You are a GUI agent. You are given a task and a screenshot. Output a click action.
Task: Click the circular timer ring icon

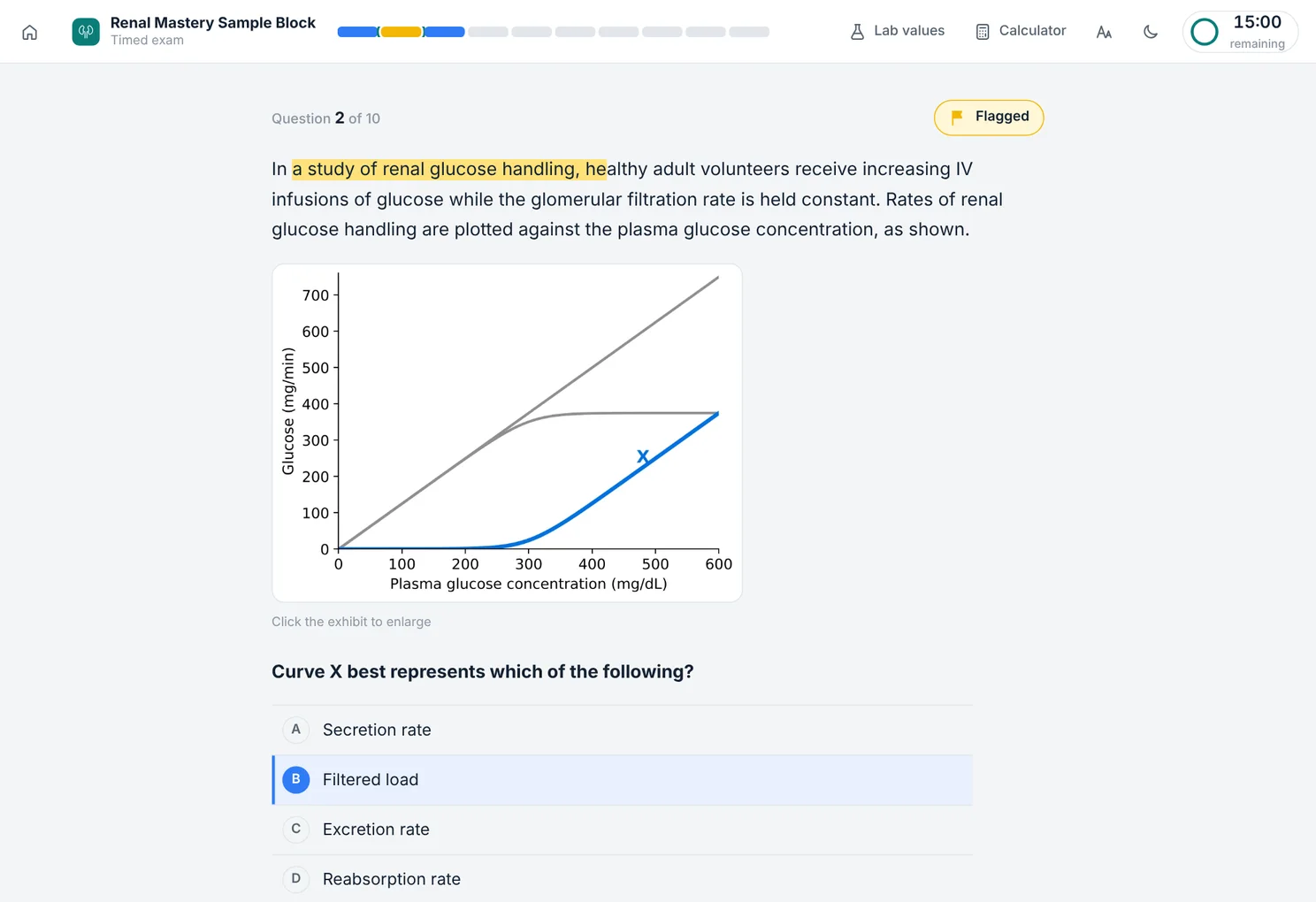click(1205, 32)
